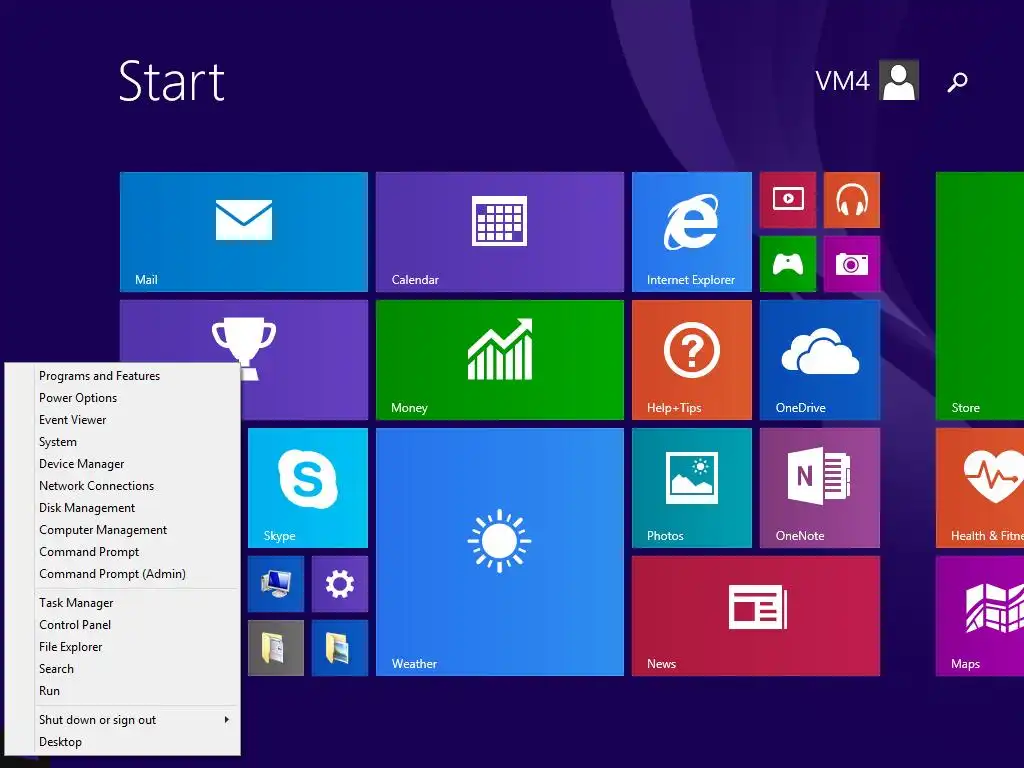This screenshot has height=768, width=1024.
Task: Open the Maps tile
Action: [980, 616]
